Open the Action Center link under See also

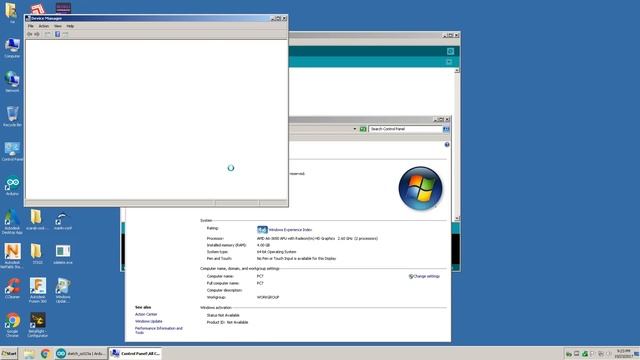pos(146,314)
